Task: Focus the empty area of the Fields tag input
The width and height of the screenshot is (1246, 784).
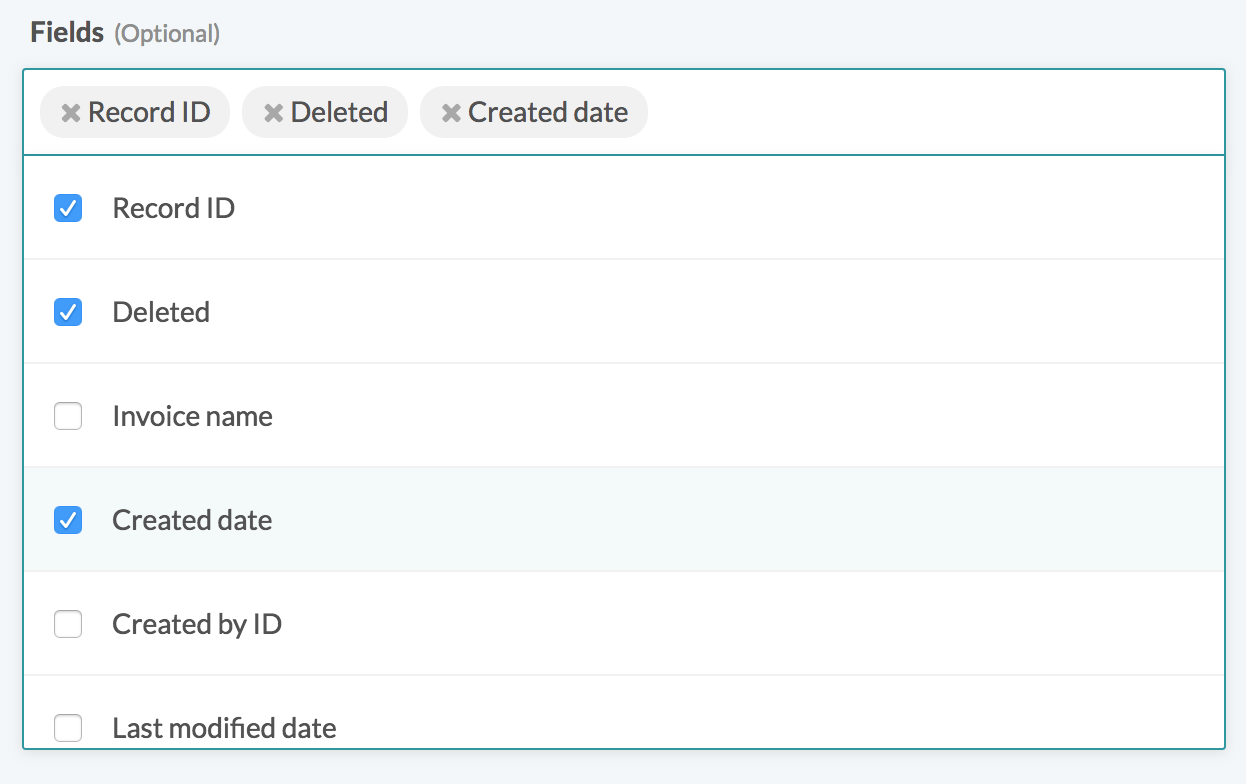Action: [930, 112]
